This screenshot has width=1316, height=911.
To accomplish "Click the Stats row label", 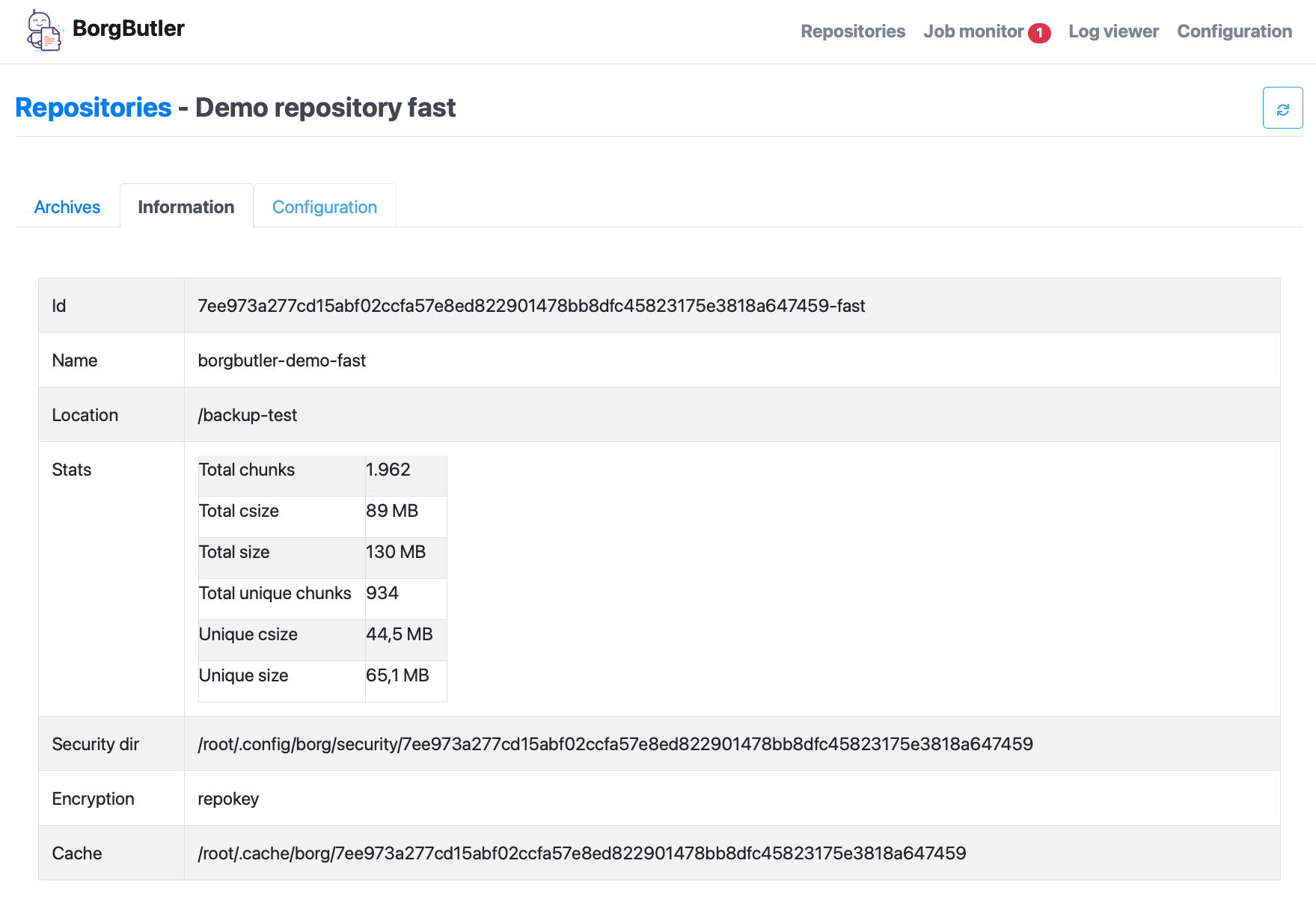I will point(72,470).
